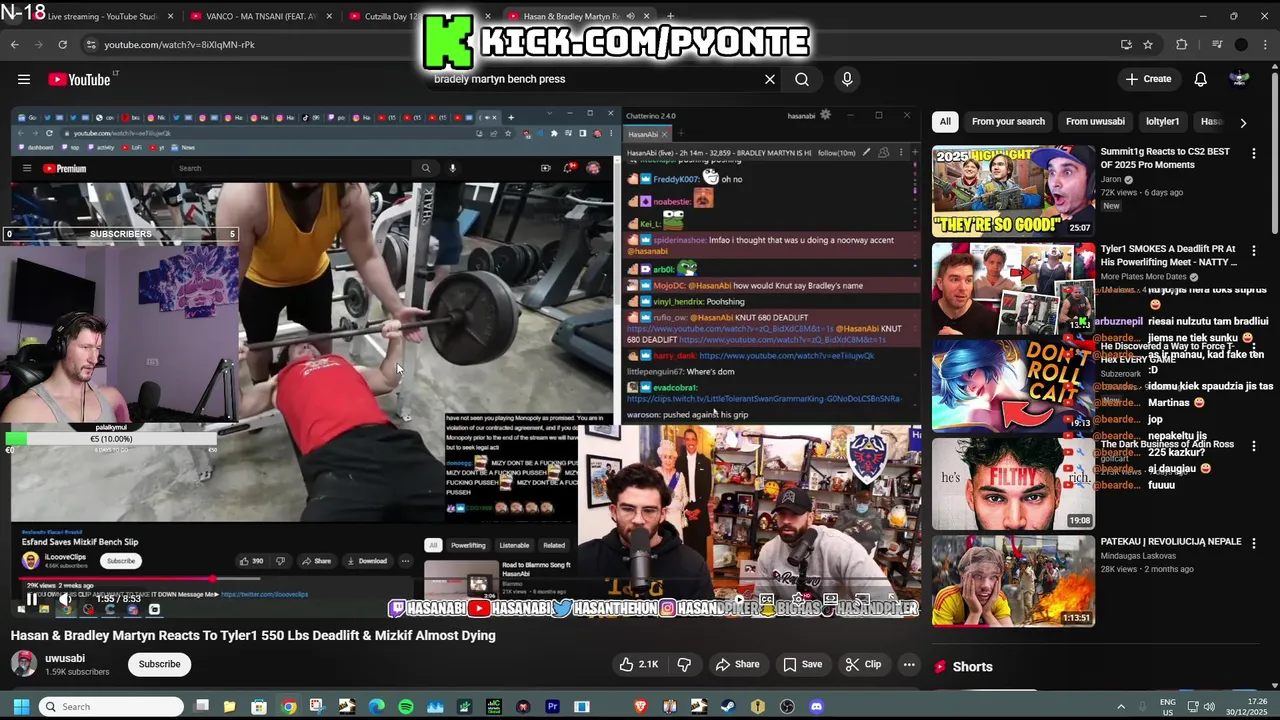Image resolution: width=1280 pixels, height=720 pixels.
Task: Reload the page in Chrome
Action: coord(62,44)
